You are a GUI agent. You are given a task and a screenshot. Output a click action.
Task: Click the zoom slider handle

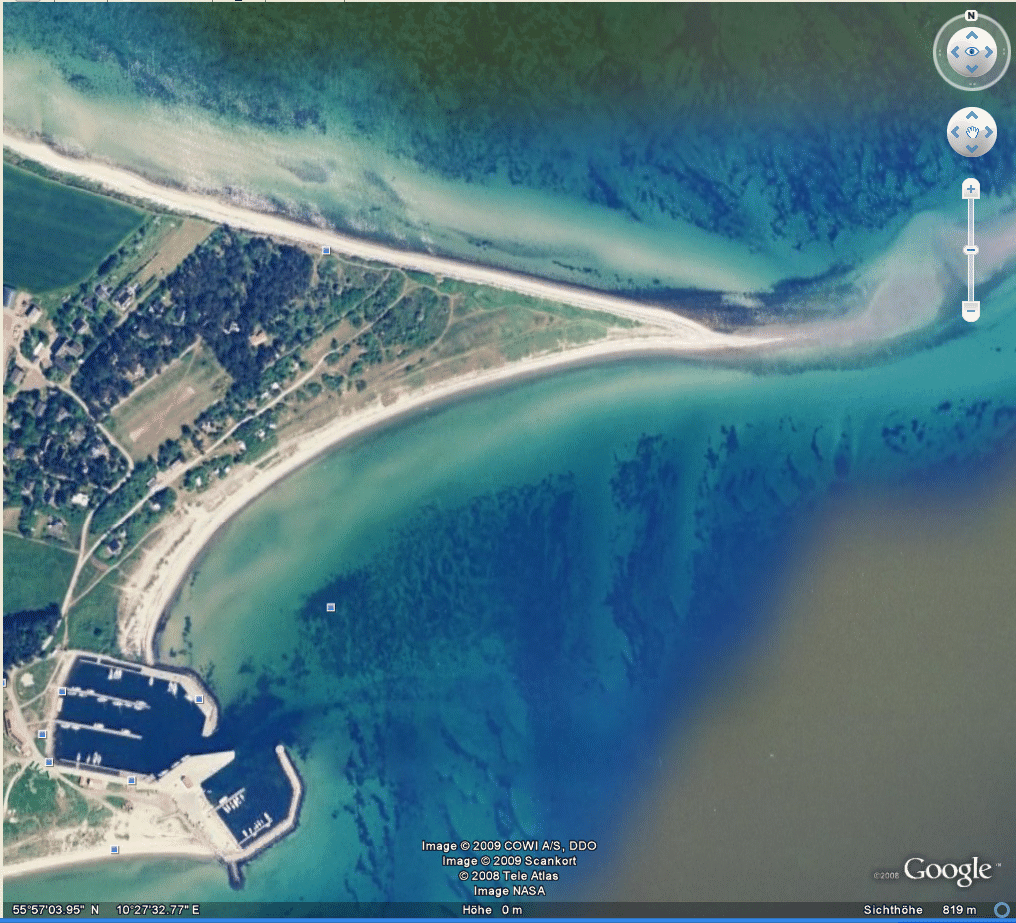coord(970,250)
